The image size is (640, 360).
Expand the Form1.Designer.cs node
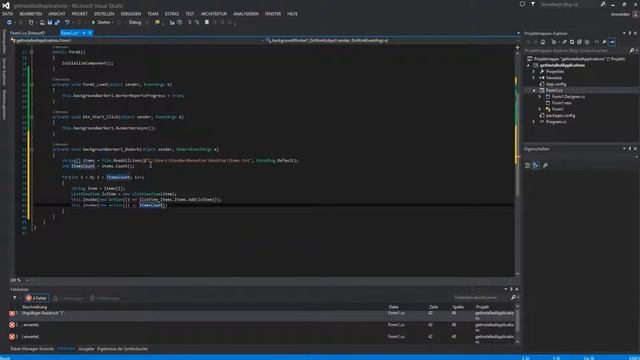pyautogui.click(x=540, y=97)
